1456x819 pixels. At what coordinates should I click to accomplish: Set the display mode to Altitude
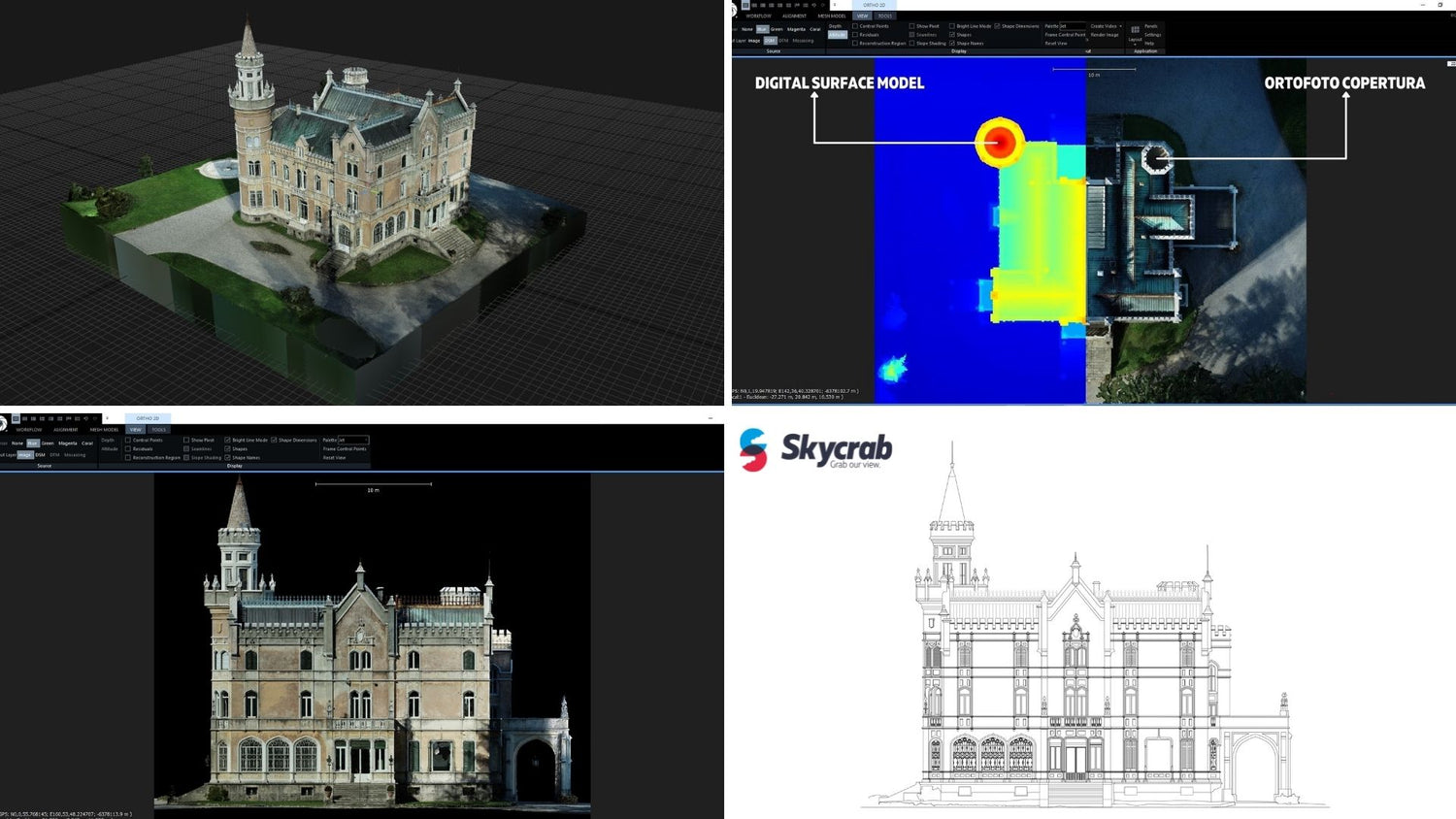(x=836, y=35)
